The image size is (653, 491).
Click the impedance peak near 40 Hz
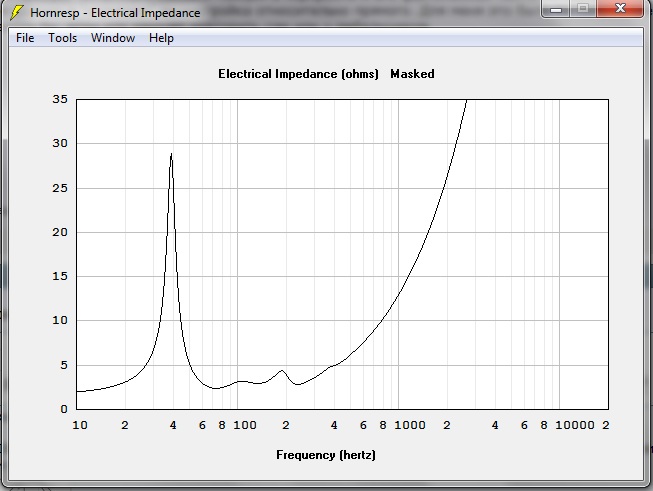point(171,154)
